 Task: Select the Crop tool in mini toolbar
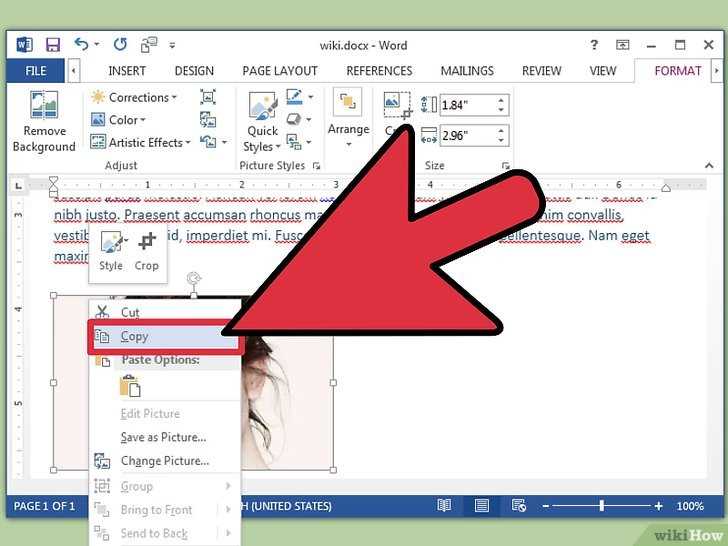coord(147,252)
